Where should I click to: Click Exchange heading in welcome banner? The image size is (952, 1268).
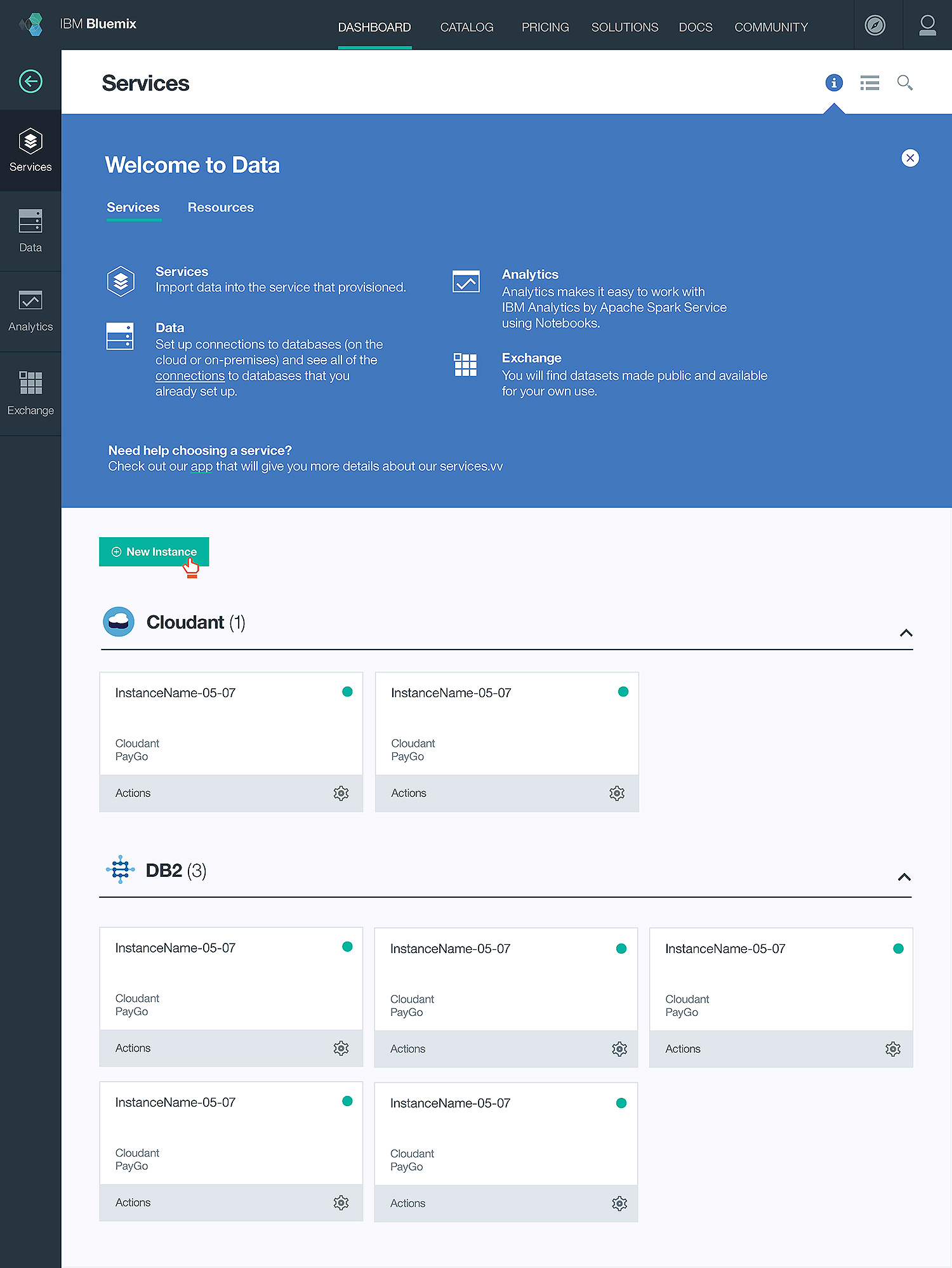click(531, 358)
